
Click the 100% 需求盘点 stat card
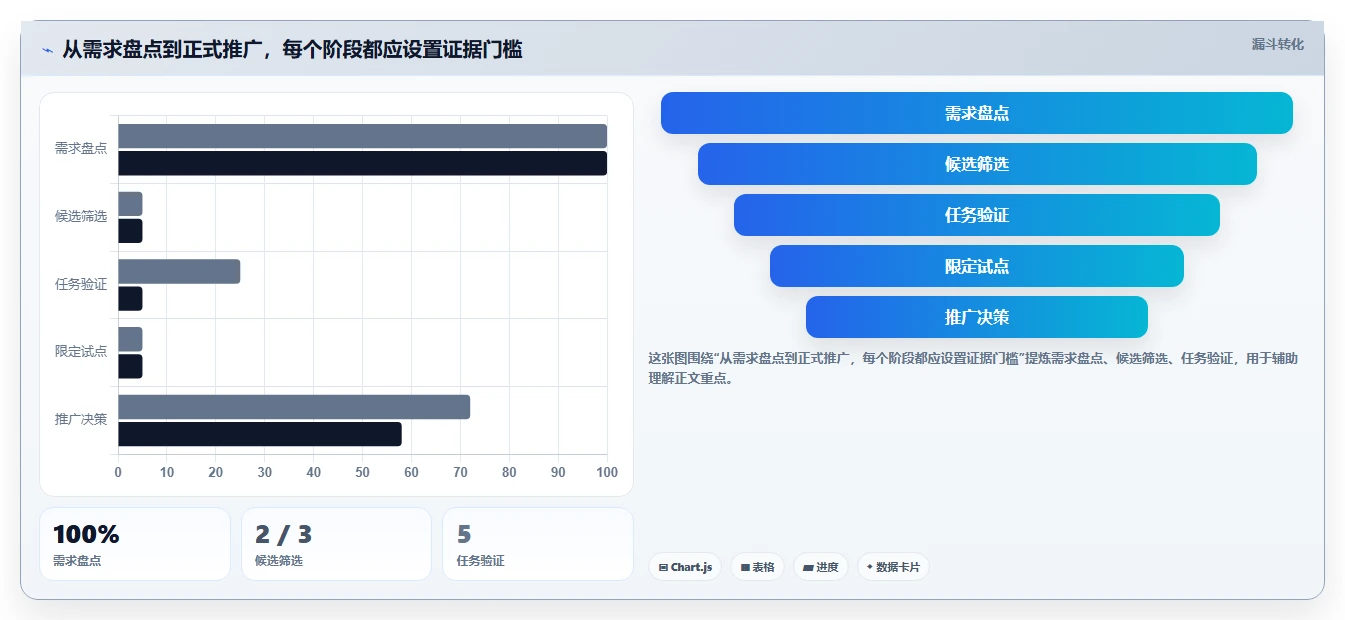[135, 544]
